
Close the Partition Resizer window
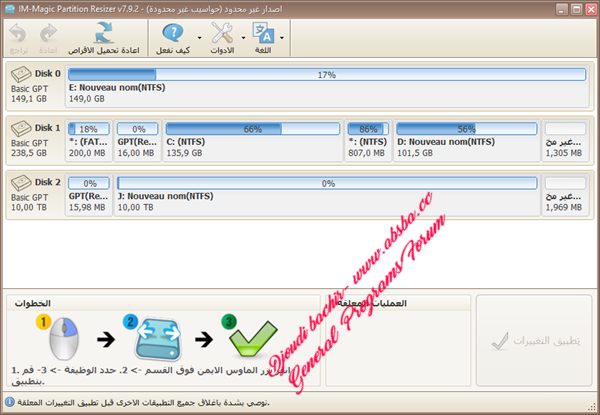pyautogui.click(x=591, y=9)
